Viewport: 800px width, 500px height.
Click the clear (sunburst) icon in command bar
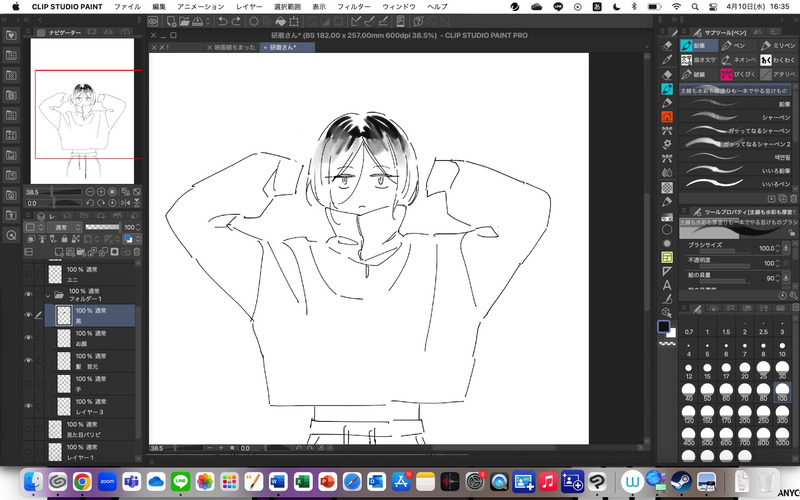click(x=254, y=21)
